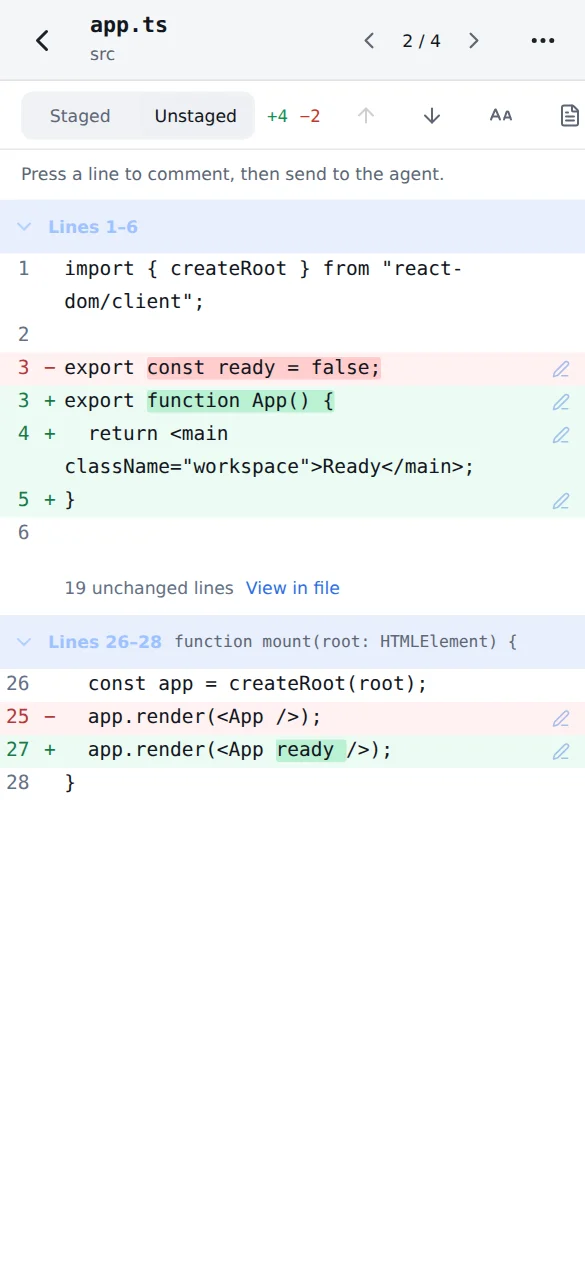Open the previous file chevron
Viewport: 585px width, 1266px height.
tap(369, 41)
